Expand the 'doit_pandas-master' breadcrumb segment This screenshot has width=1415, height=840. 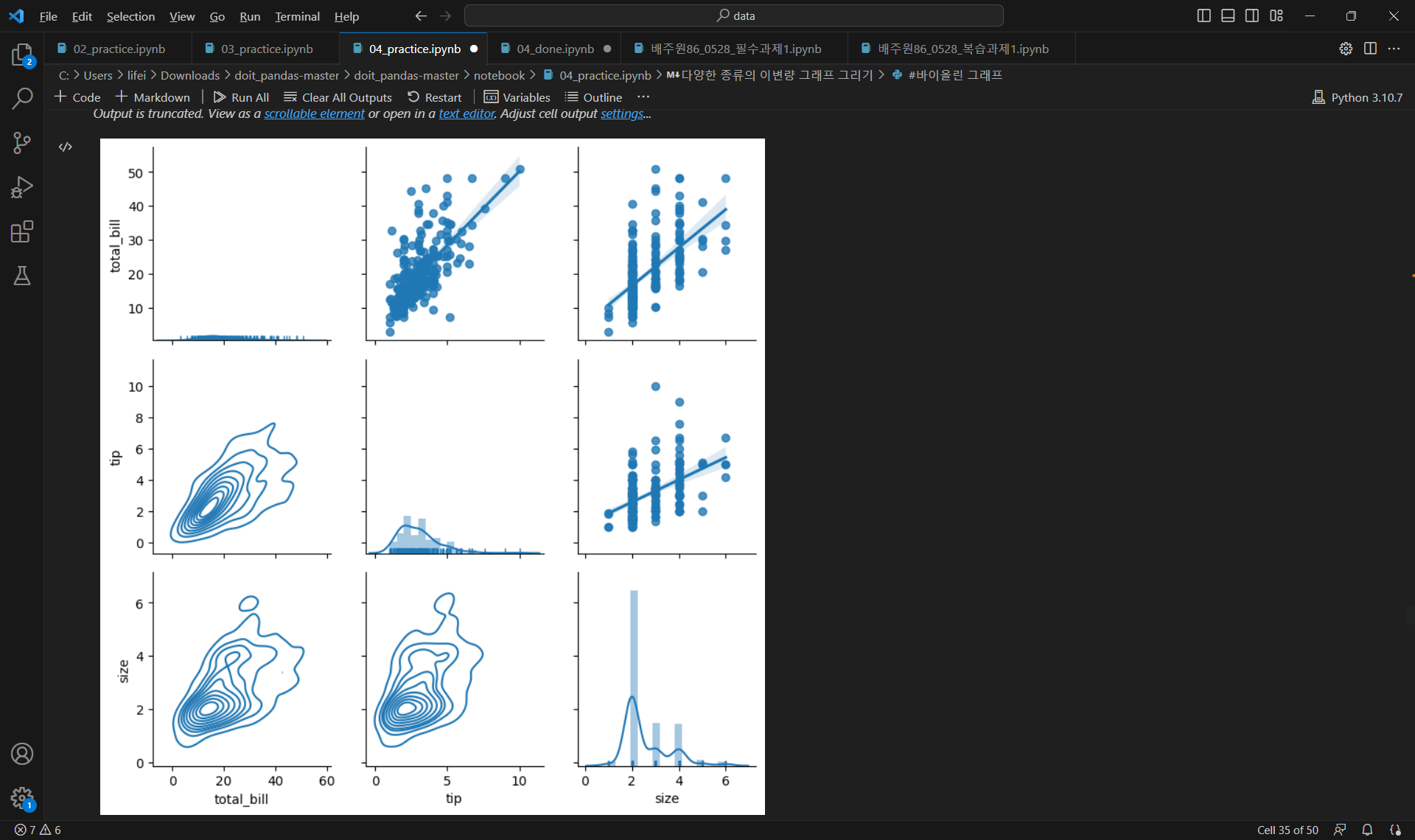pyautogui.click(x=287, y=75)
